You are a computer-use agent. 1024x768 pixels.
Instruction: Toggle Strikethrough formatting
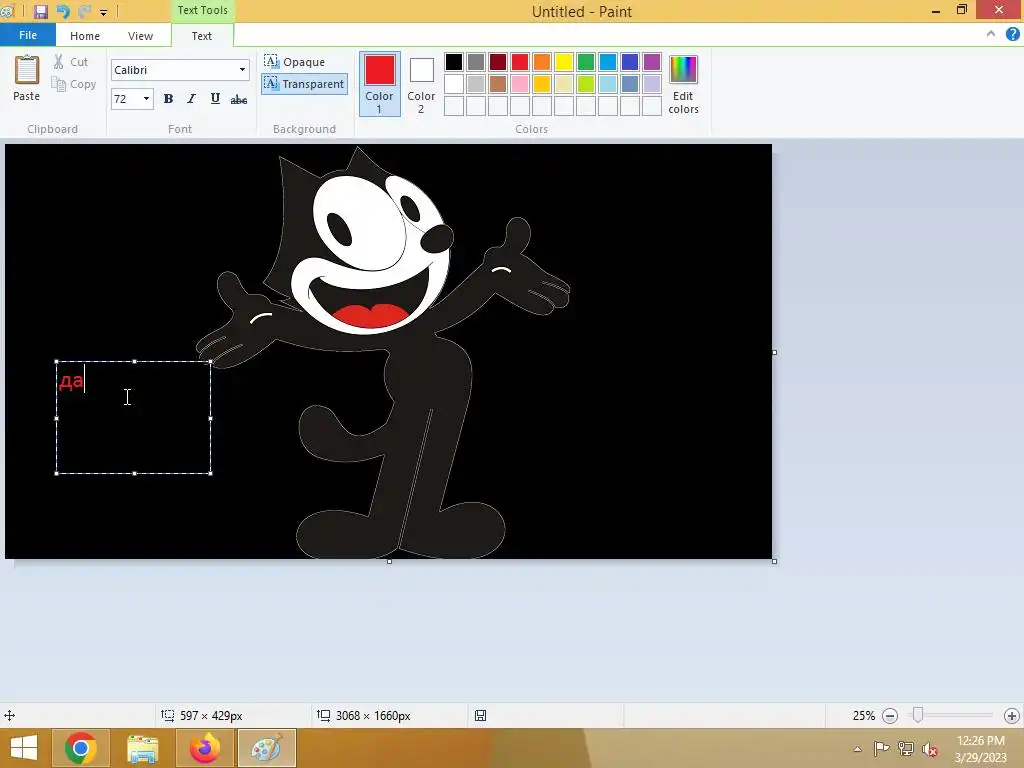pyautogui.click(x=239, y=99)
